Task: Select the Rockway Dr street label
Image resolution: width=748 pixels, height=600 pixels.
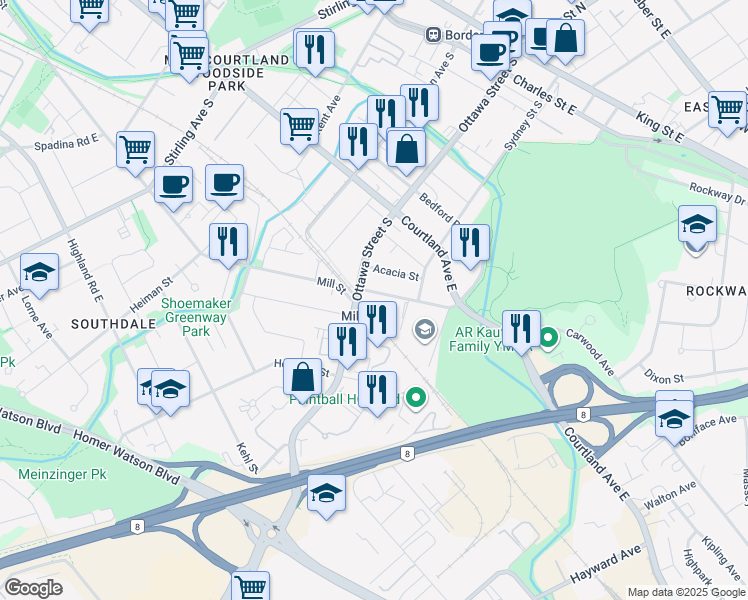Action: (717, 194)
